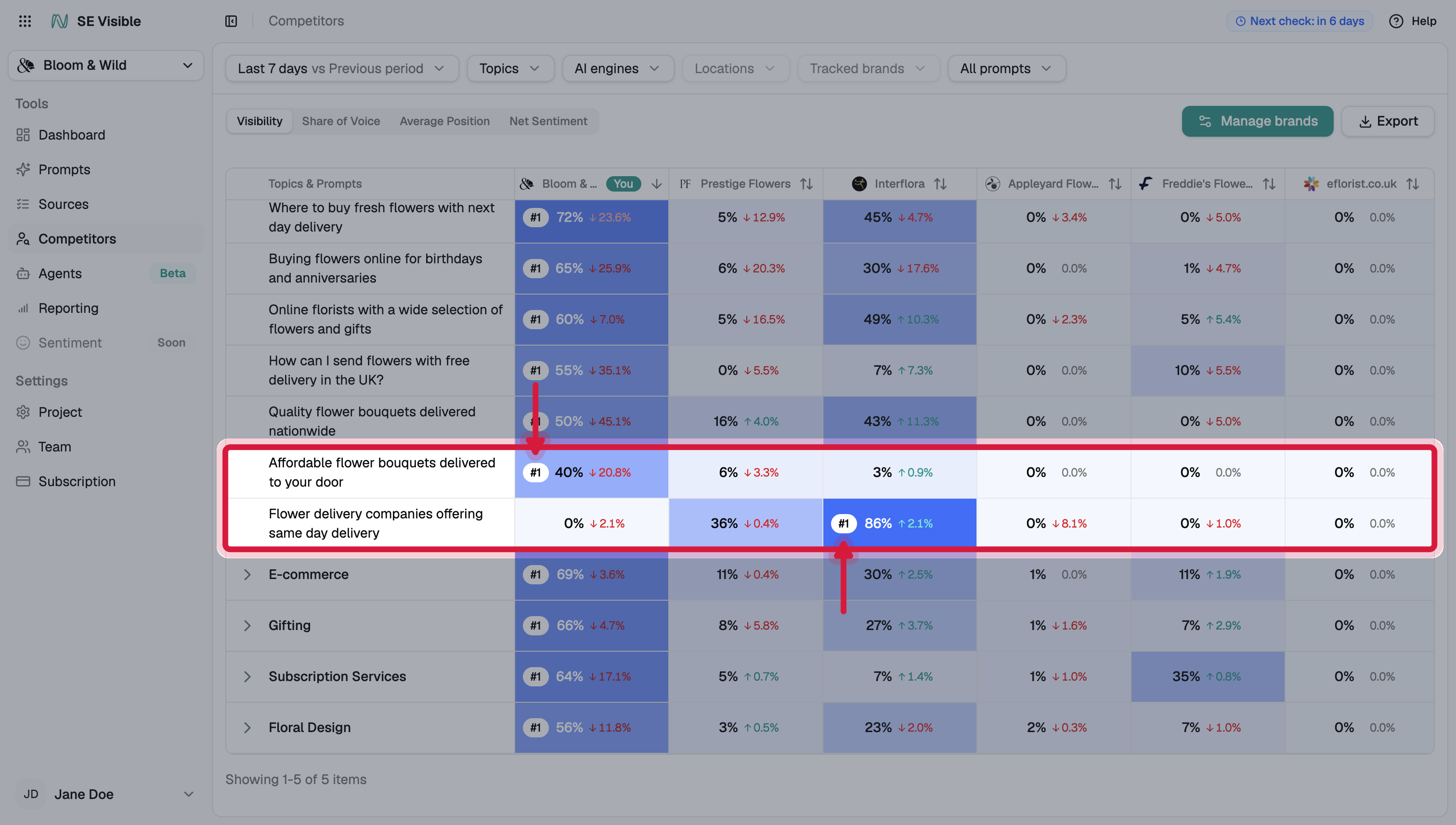Open the AI engines filter dropdown
Screen dimensions: 1456x825
pos(618,68)
